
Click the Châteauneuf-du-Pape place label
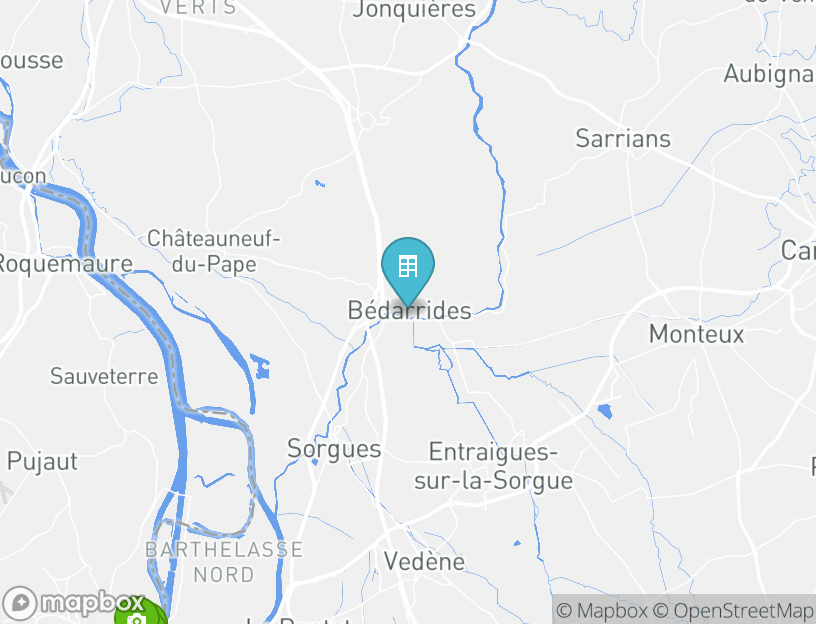[214, 251]
